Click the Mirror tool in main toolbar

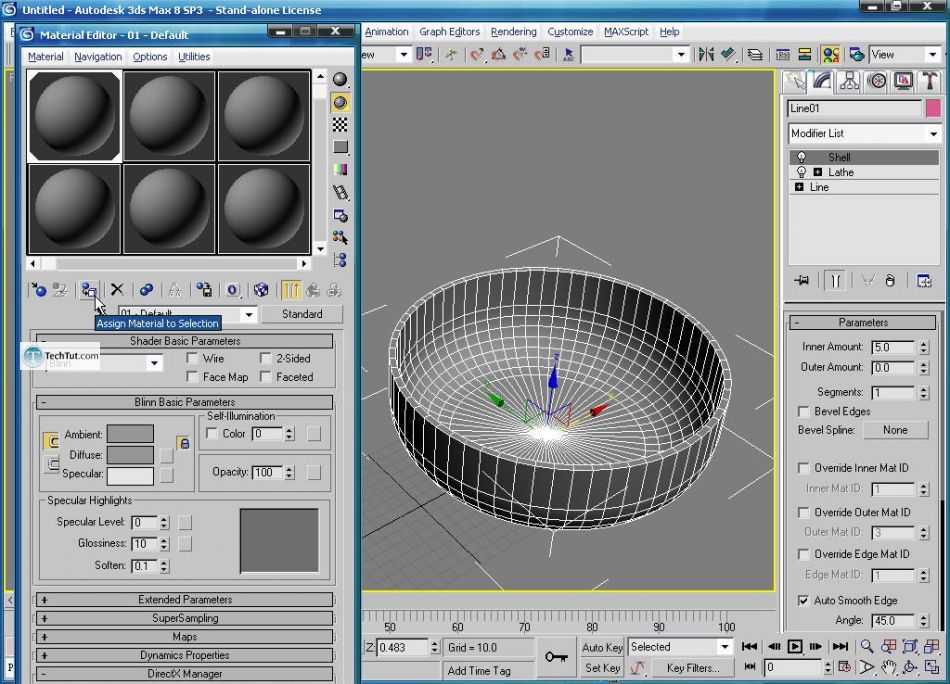(x=706, y=55)
